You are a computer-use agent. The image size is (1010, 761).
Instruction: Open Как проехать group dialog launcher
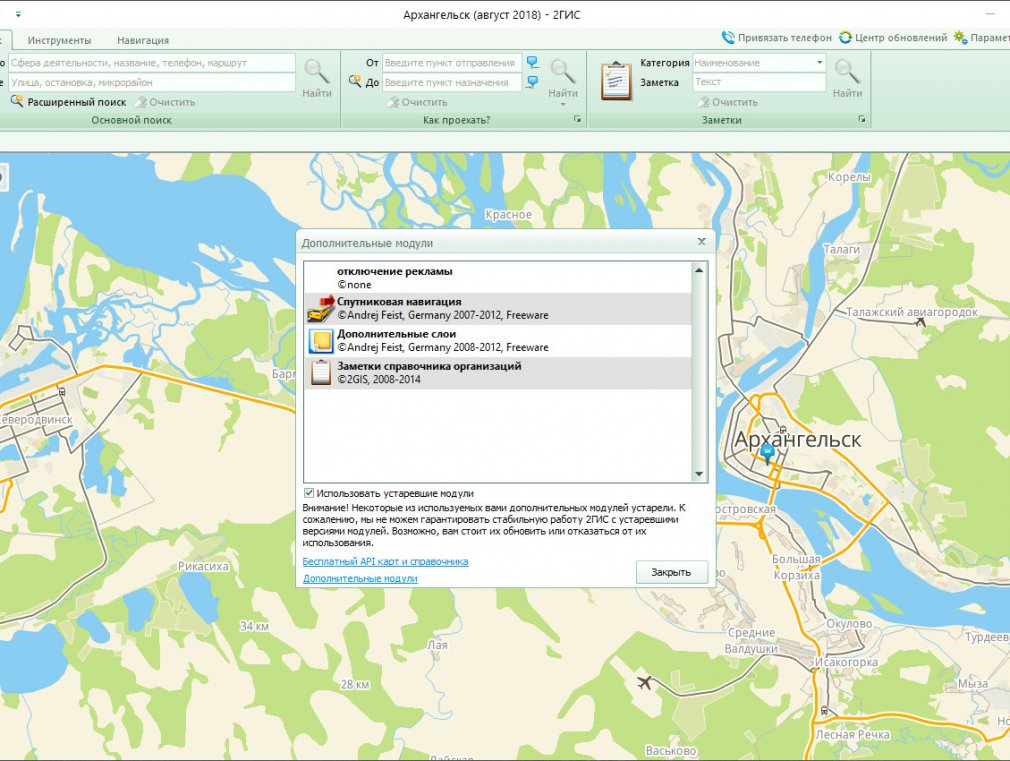[577, 119]
